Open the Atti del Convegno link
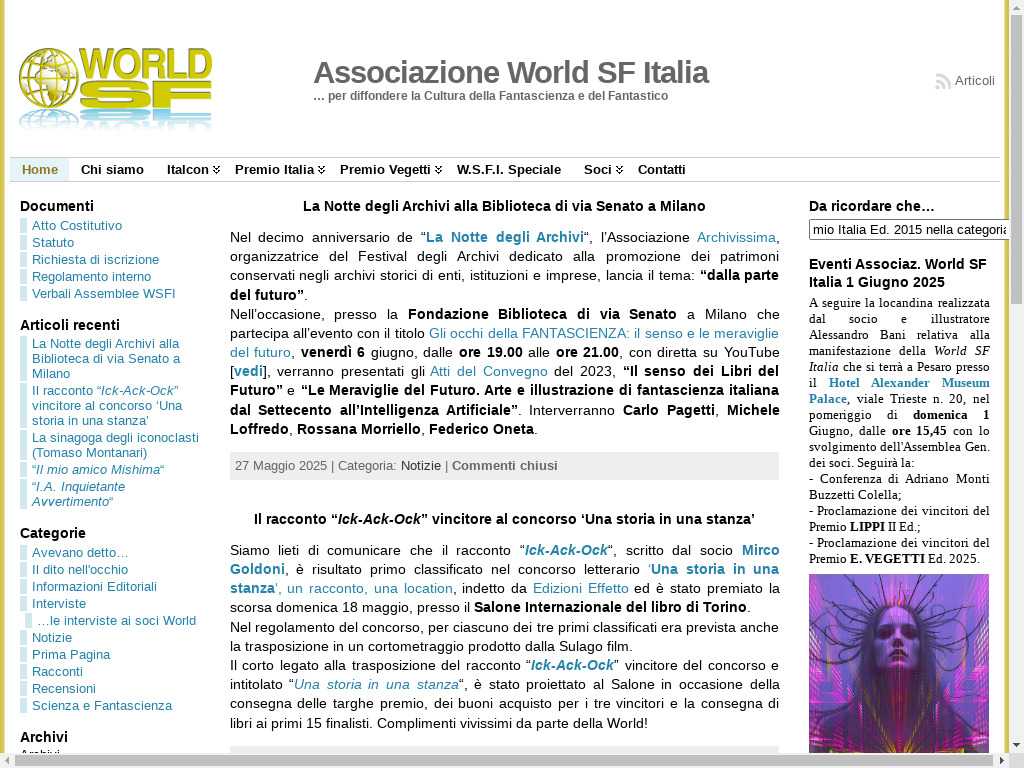This screenshot has width=1024, height=768. click(x=488, y=372)
